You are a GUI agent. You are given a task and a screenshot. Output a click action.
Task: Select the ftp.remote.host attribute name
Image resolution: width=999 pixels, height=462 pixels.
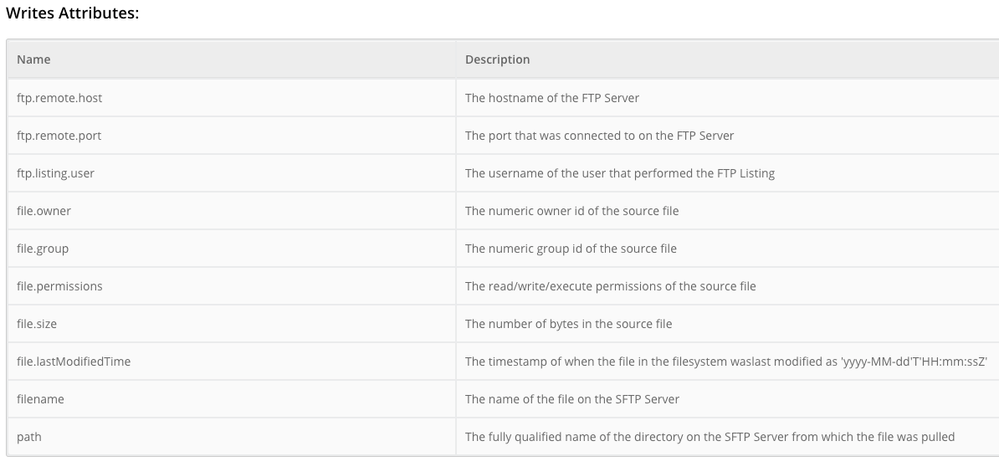tap(59, 98)
